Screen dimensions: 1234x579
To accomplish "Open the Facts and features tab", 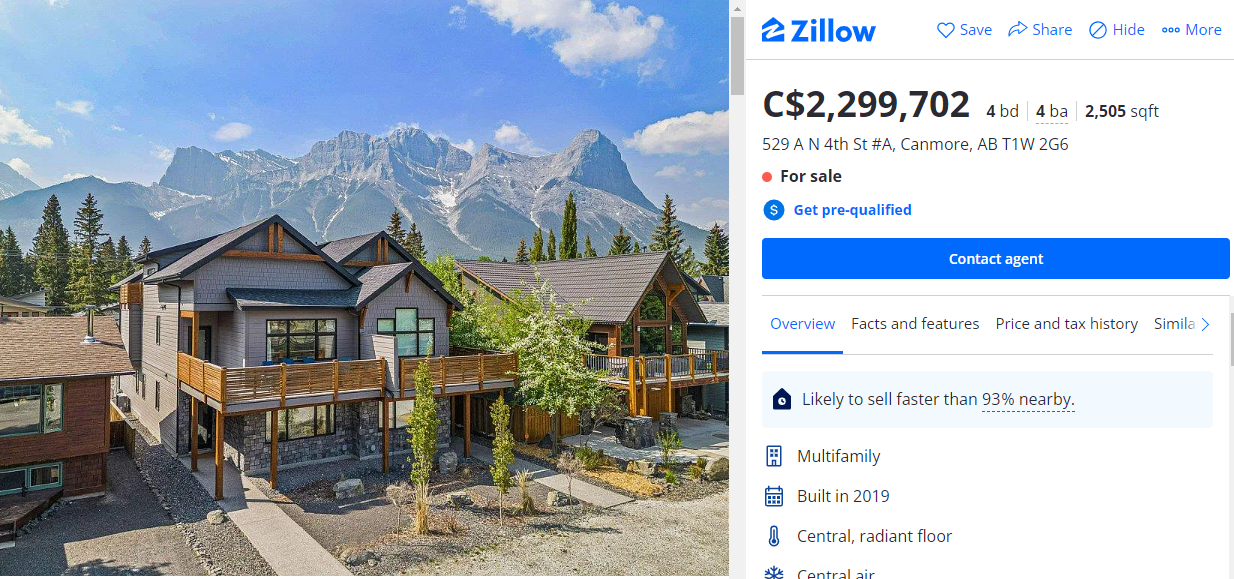I will 915,324.
